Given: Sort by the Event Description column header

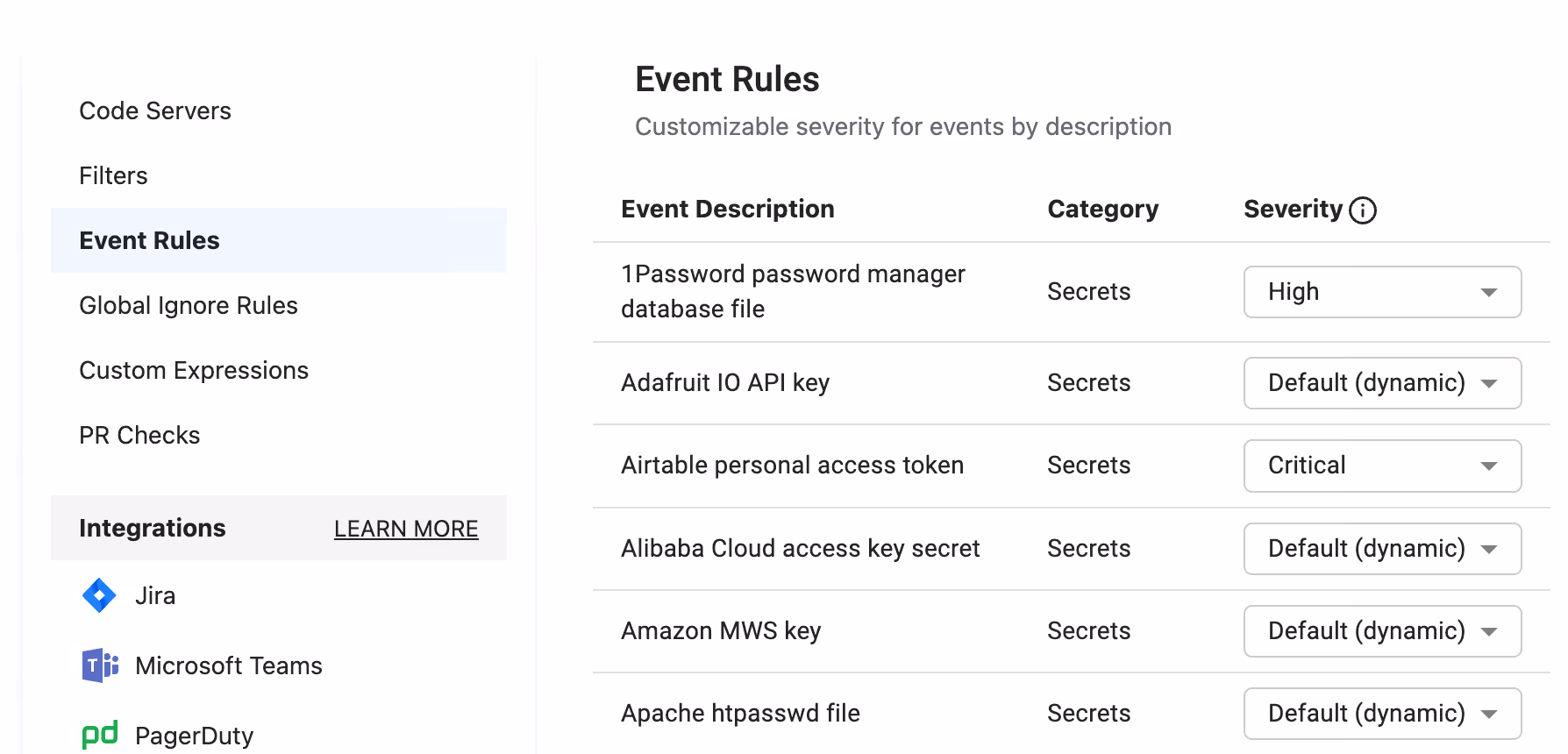Looking at the screenshot, I should pos(727,209).
